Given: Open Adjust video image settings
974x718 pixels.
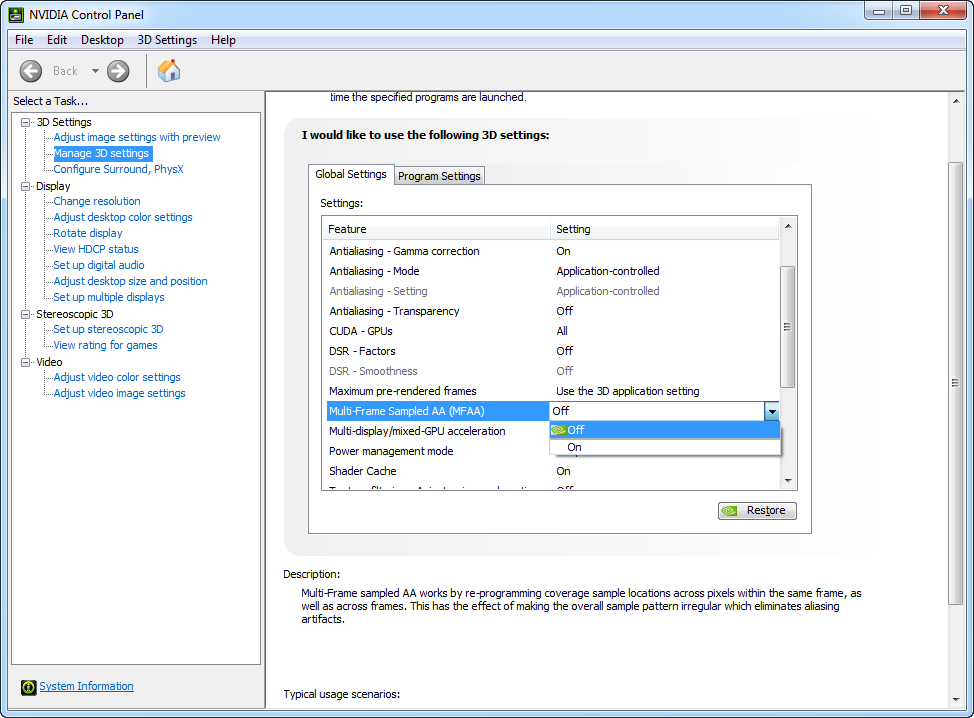Looking at the screenshot, I should 119,393.
